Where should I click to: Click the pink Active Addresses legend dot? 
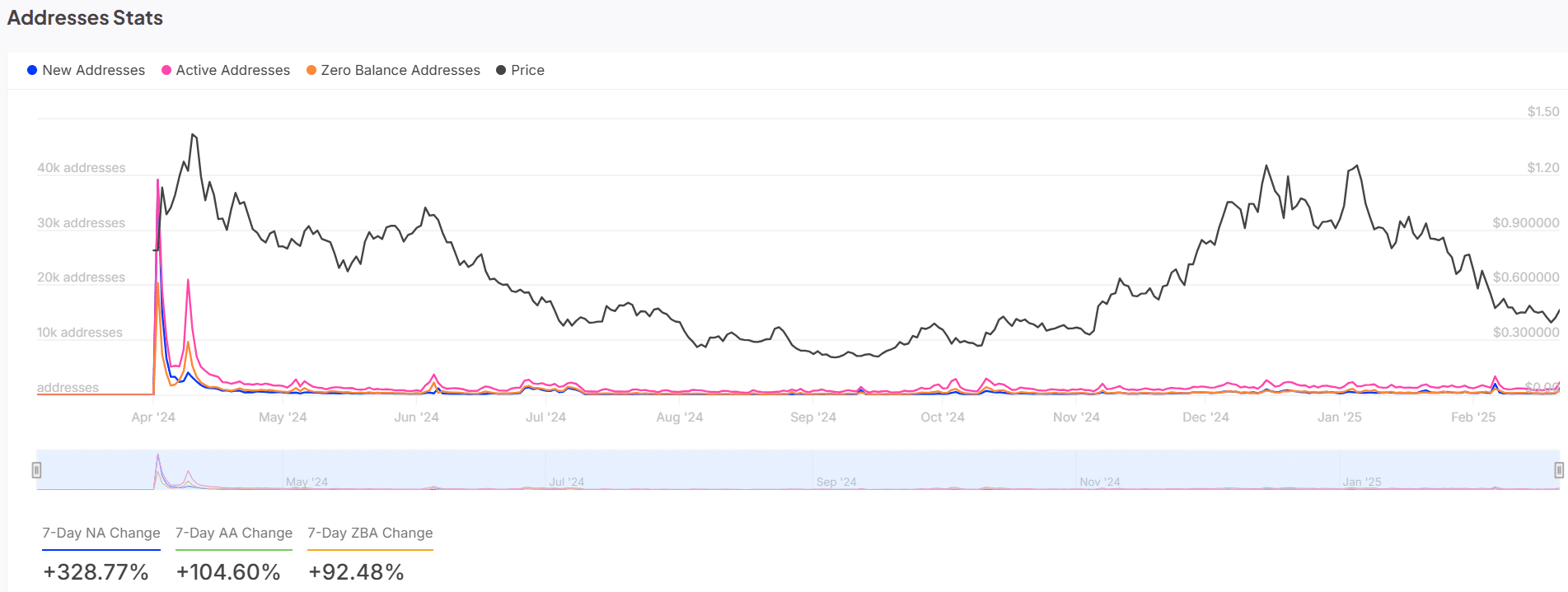pos(166,71)
